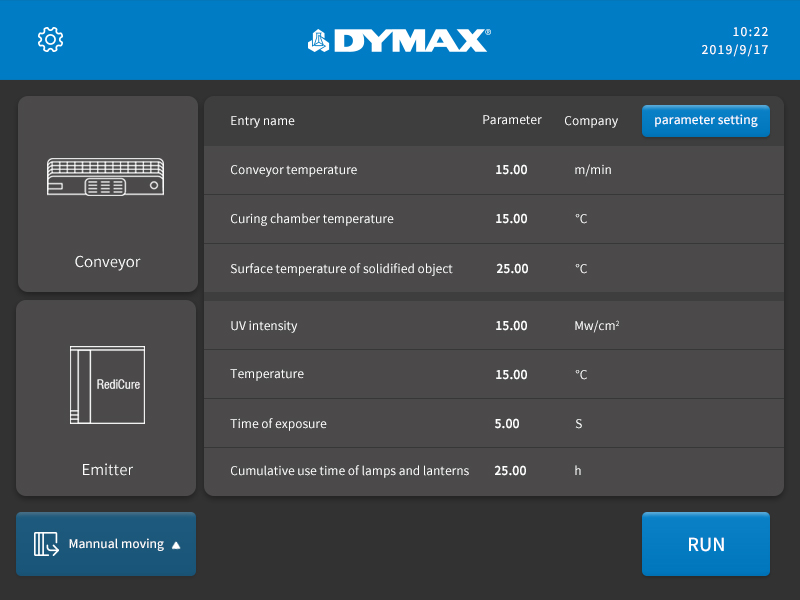Select the RediCure emitter icon

[x=108, y=385]
